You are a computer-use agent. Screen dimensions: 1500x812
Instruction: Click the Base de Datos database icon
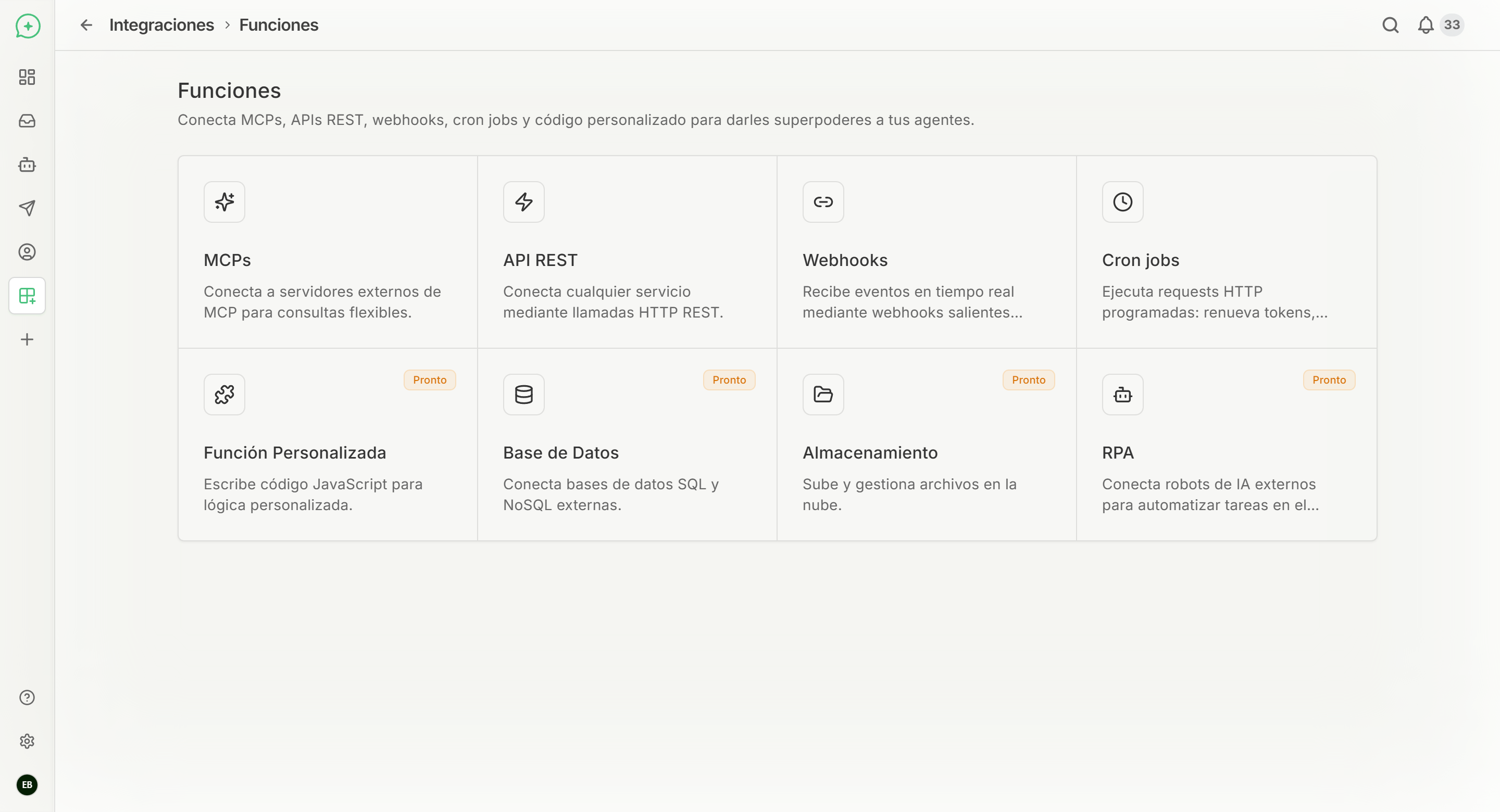pyautogui.click(x=523, y=395)
